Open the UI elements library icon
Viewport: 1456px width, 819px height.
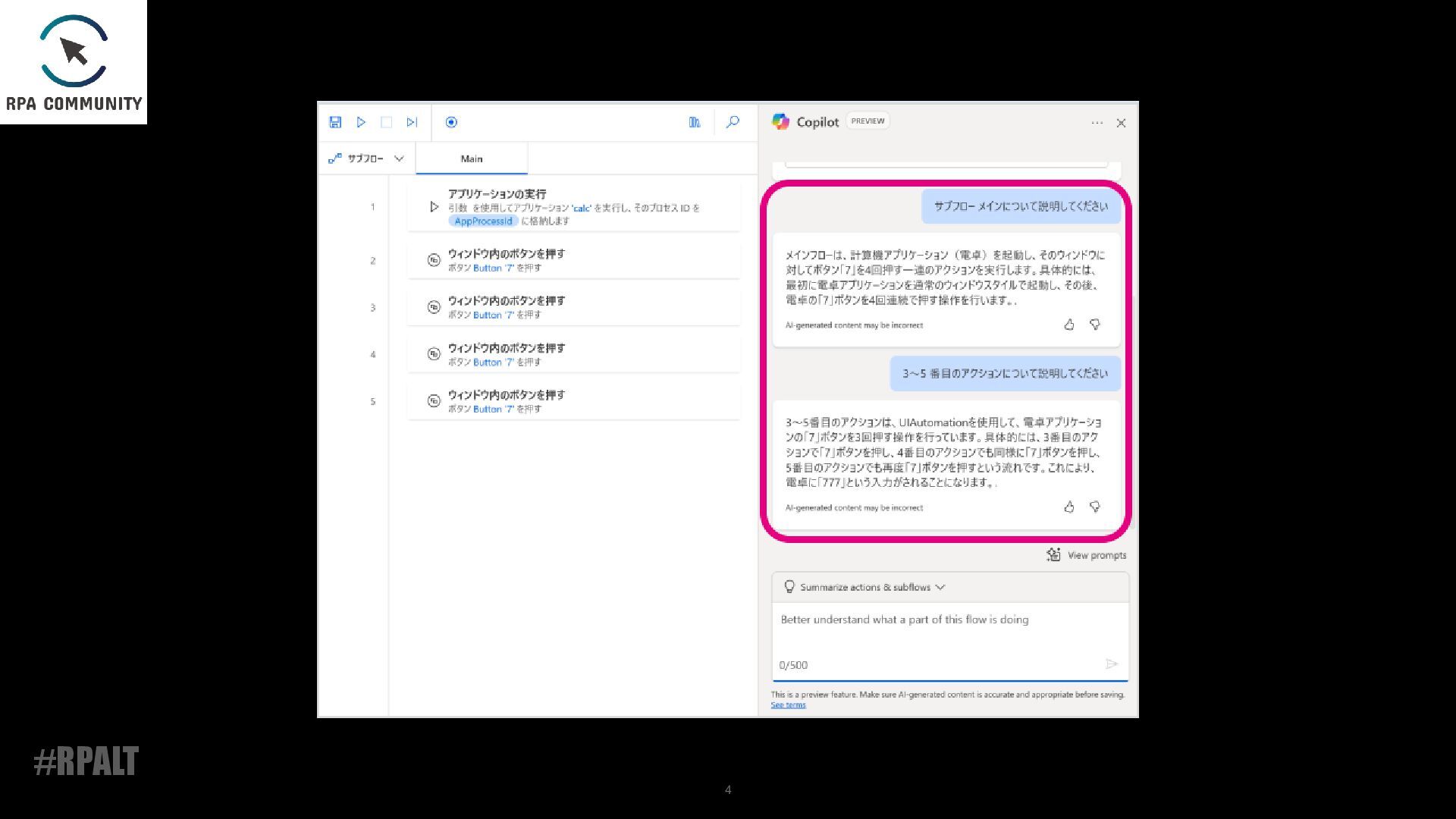pos(694,122)
